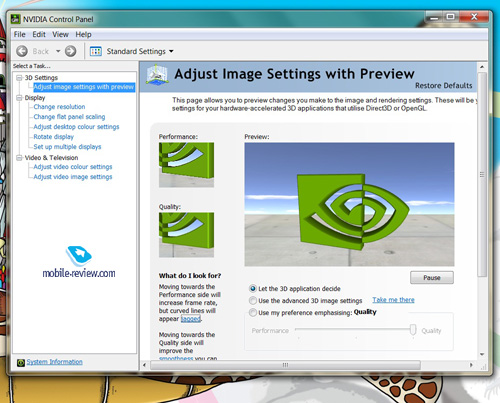Screen dimensions: 500x403
Task: Collapse the 3D Settings tree node
Action: pos(19,78)
